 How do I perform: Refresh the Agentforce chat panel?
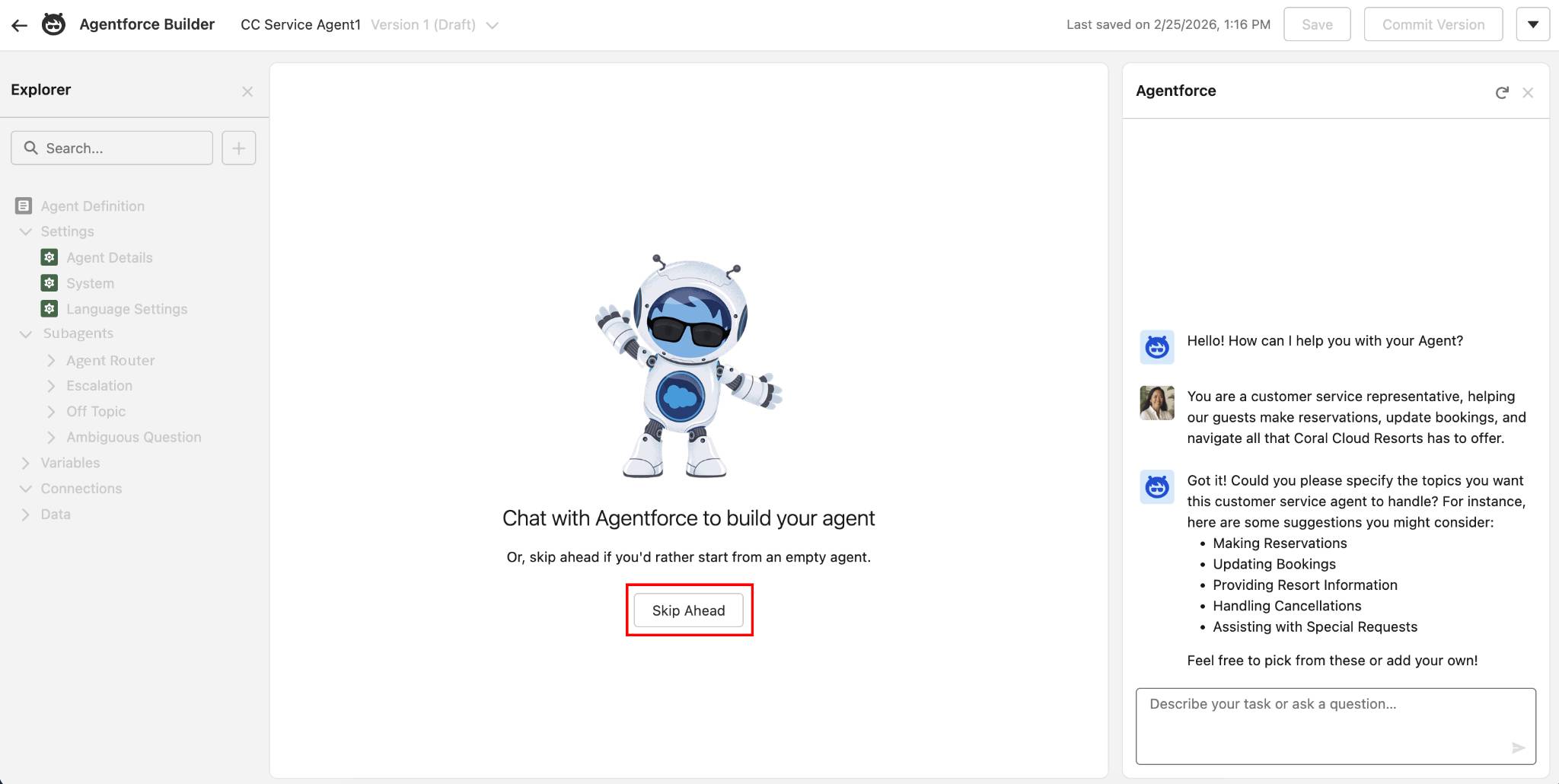(1502, 93)
